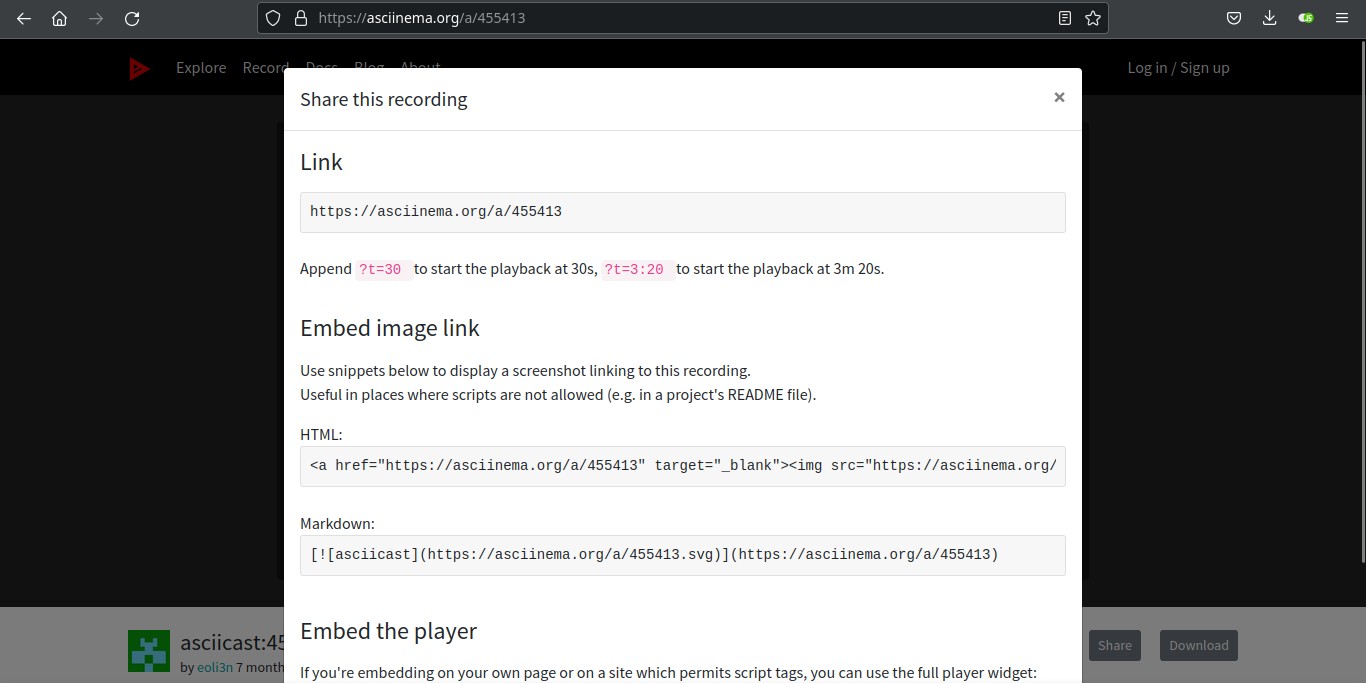The image size is (1366, 683).
Task: Click the ?t=30 code snippet
Action: pyautogui.click(x=384, y=269)
